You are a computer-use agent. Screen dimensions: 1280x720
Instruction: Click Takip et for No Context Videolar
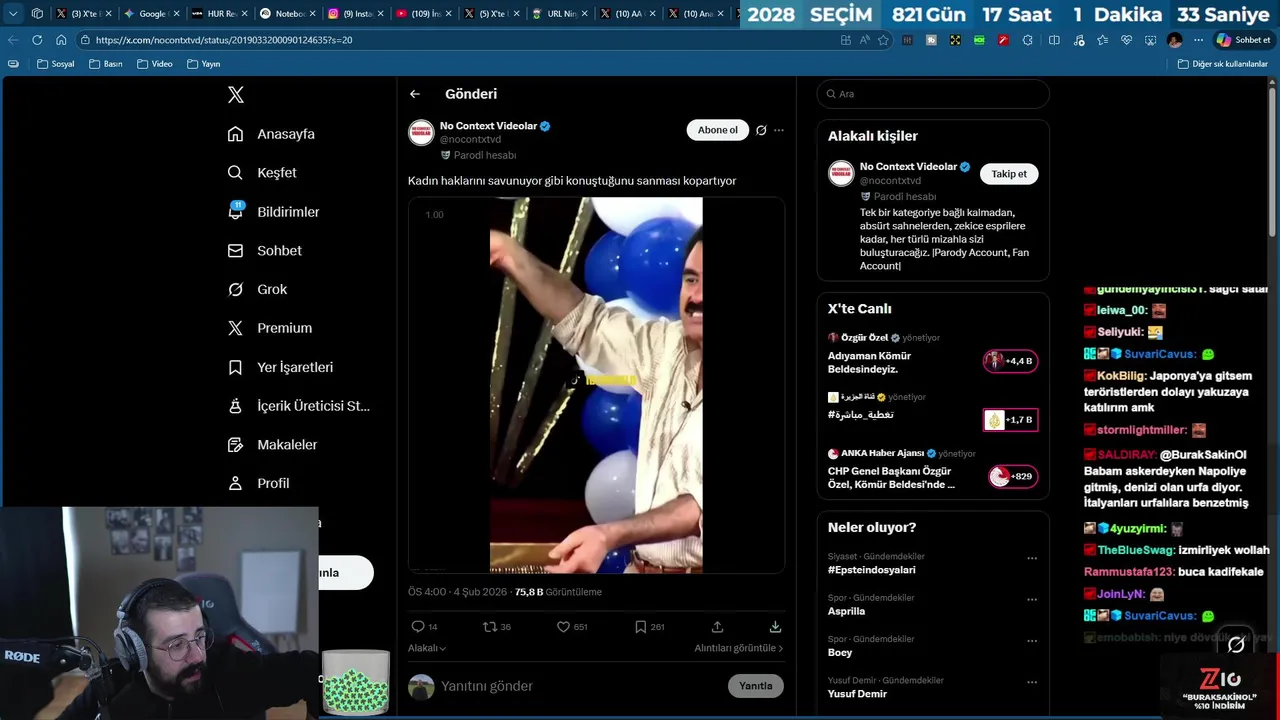[x=1009, y=174]
